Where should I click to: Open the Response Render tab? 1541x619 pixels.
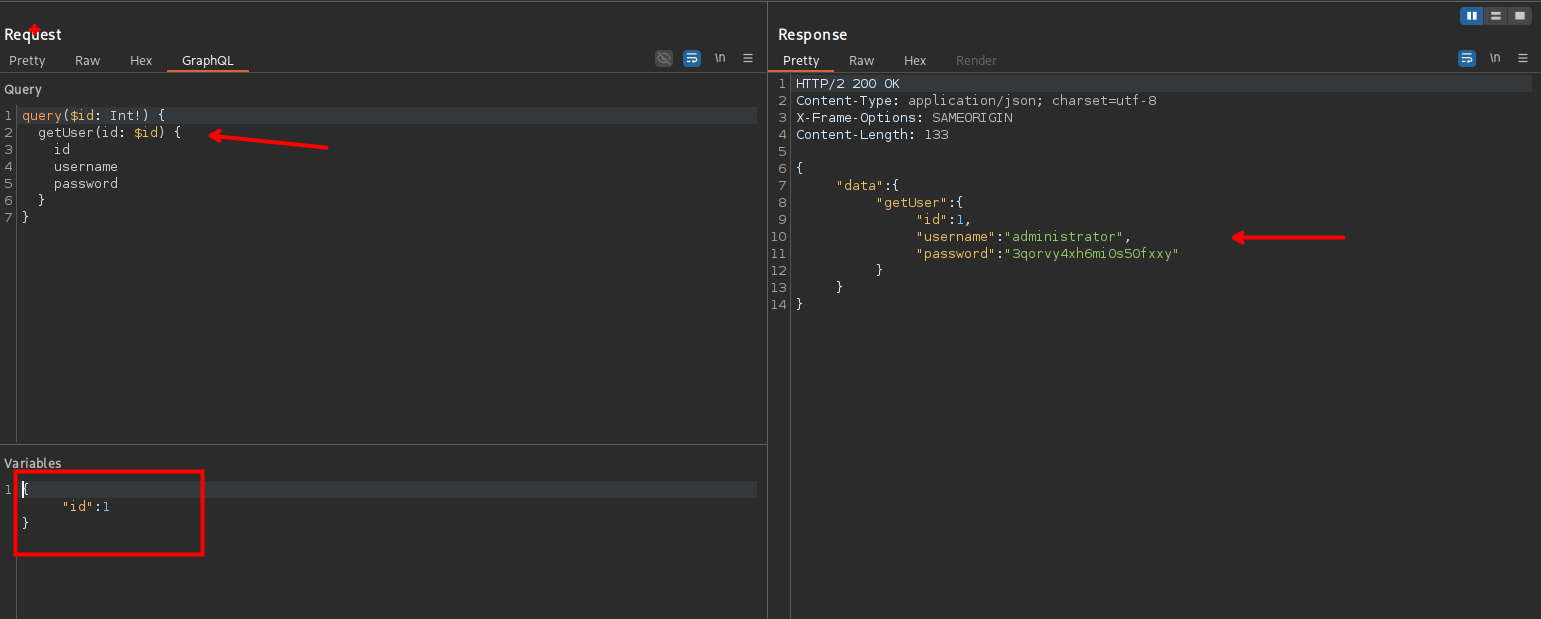coord(976,61)
